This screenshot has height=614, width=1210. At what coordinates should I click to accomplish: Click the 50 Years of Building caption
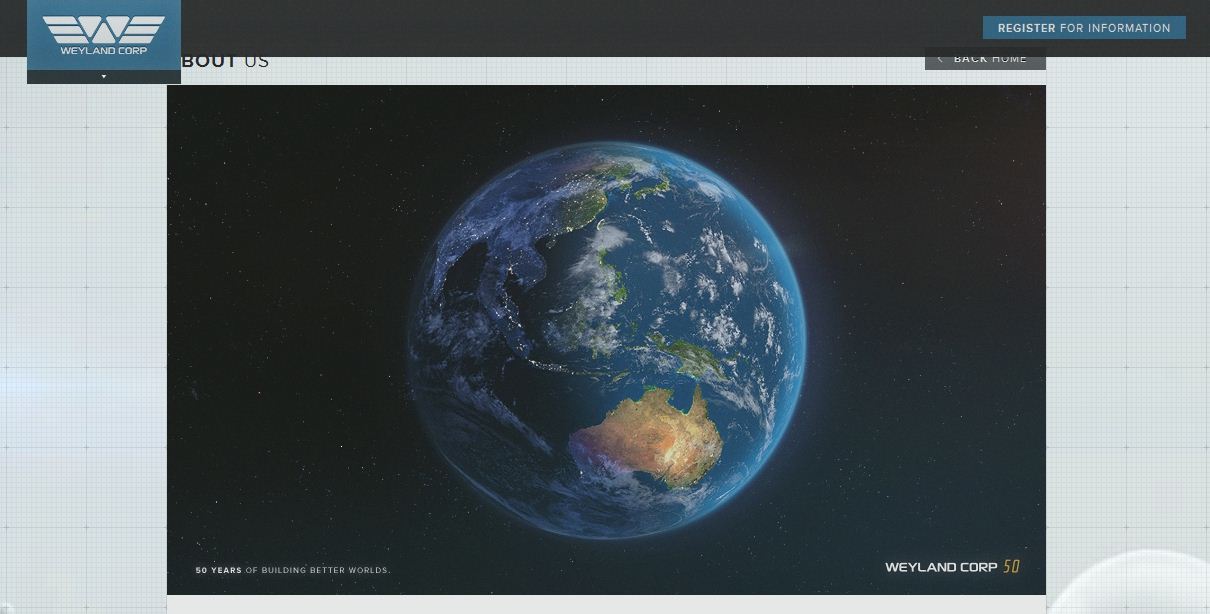point(293,570)
